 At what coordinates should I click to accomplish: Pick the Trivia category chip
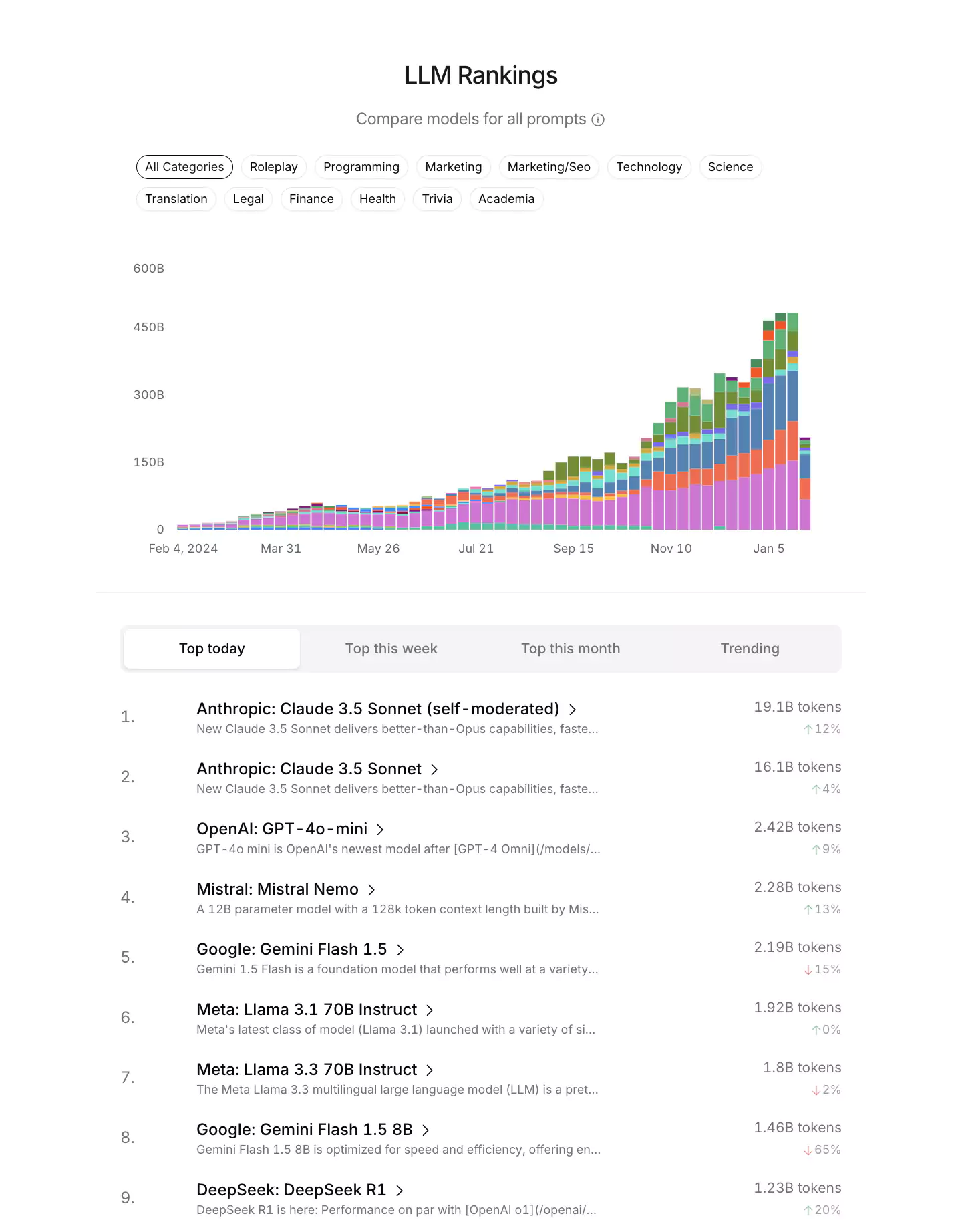pyautogui.click(x=438, y=199)
